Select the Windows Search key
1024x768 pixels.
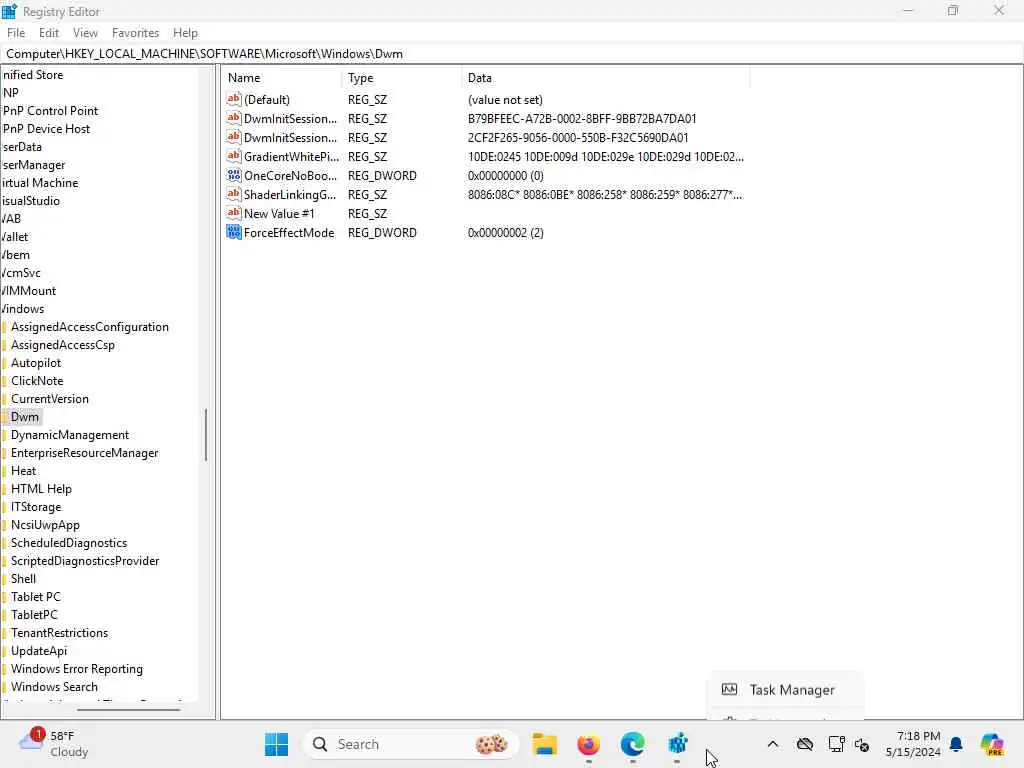[54, 686]
